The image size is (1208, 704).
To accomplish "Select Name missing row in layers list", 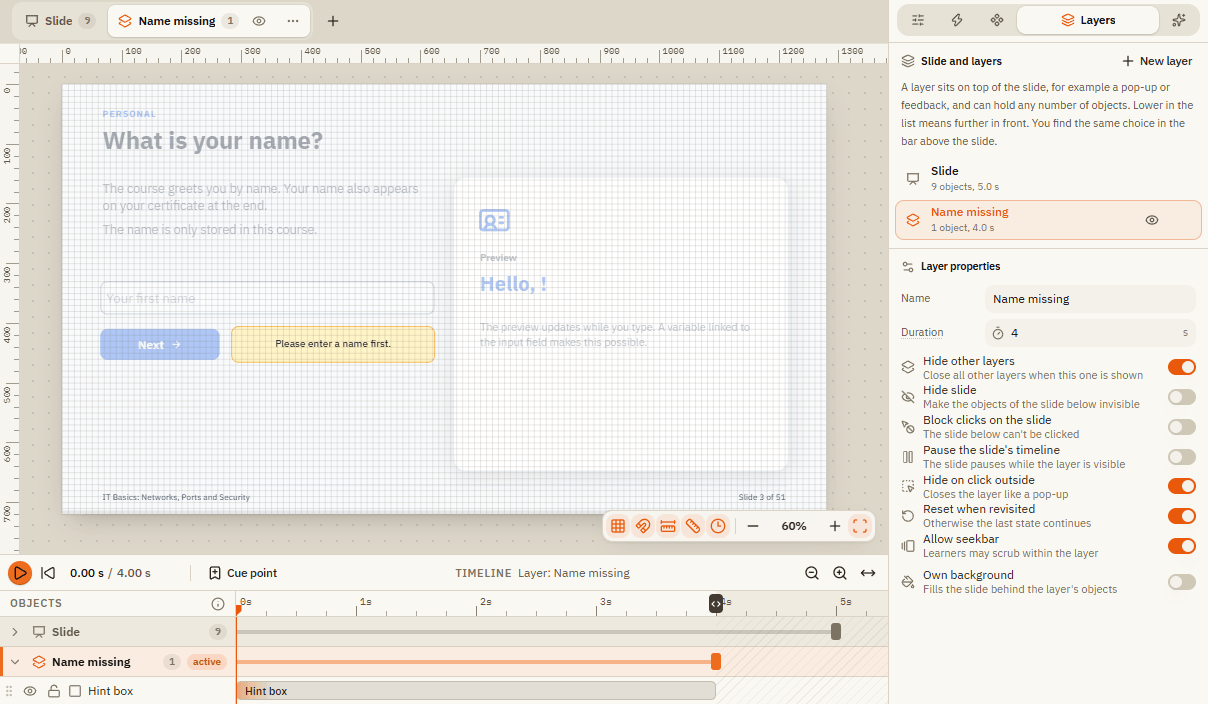I will (x=1048, y=220).
